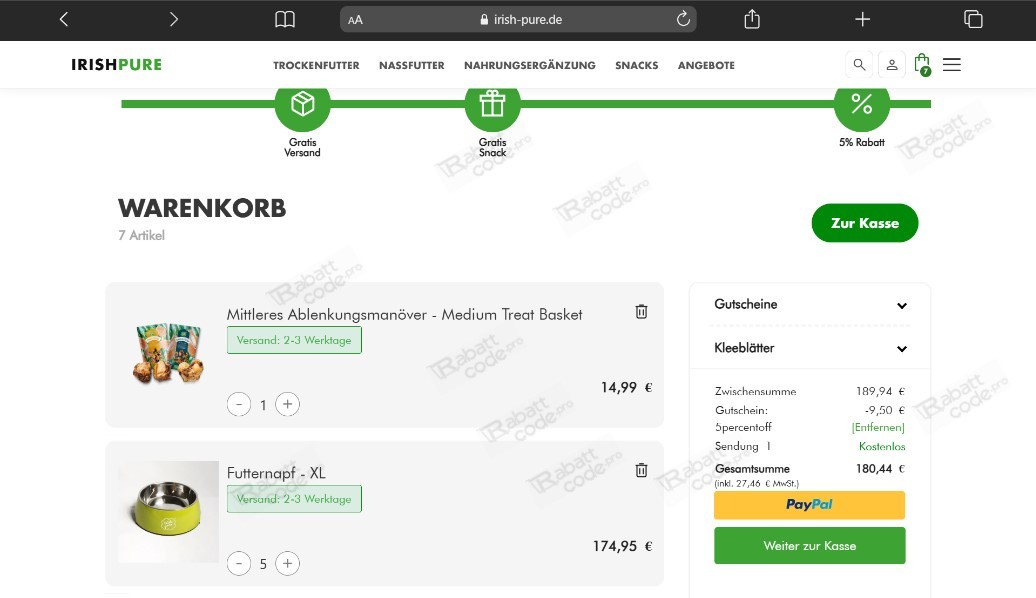Open the user account icon

(892, 65)
